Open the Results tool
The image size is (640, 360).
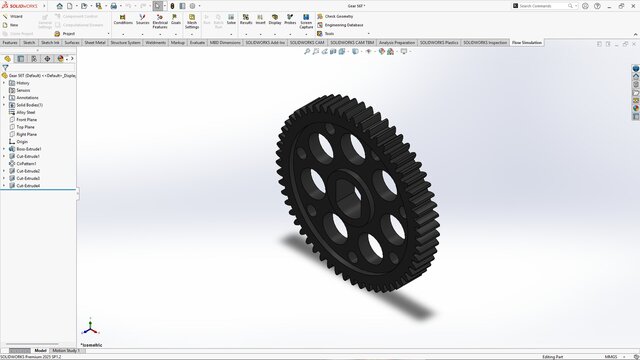point(246,19)
